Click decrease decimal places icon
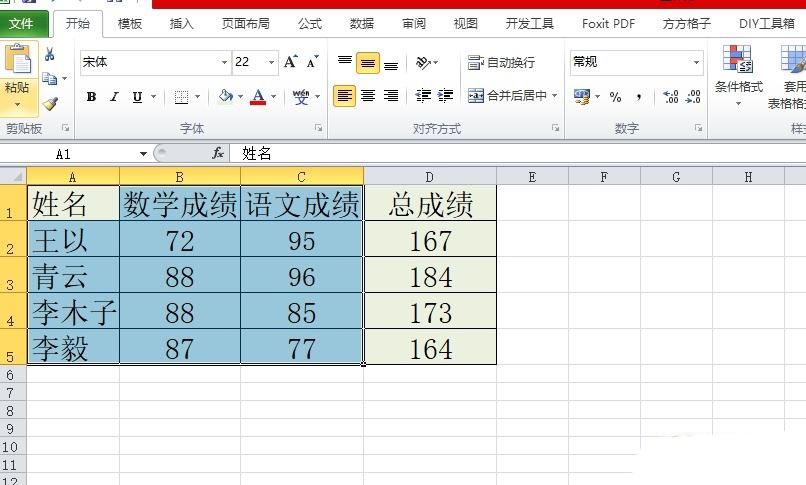 point(693,97)
